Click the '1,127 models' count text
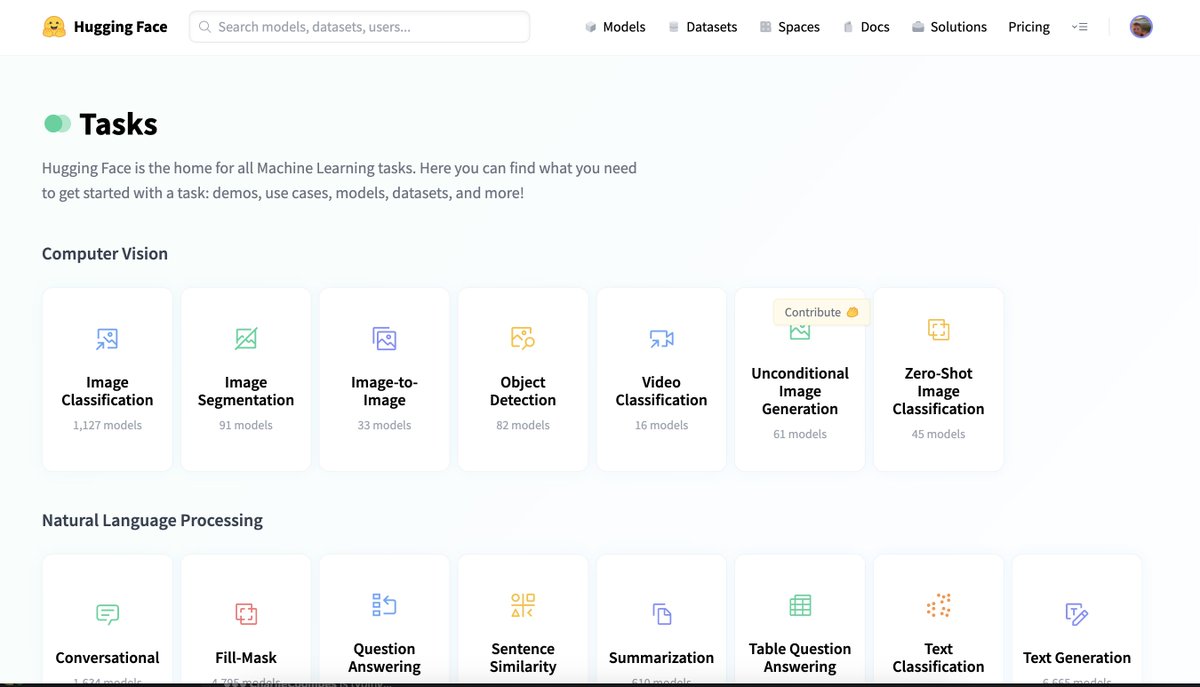The width and height of the screenshot is (1200, 687). (107, 425)
